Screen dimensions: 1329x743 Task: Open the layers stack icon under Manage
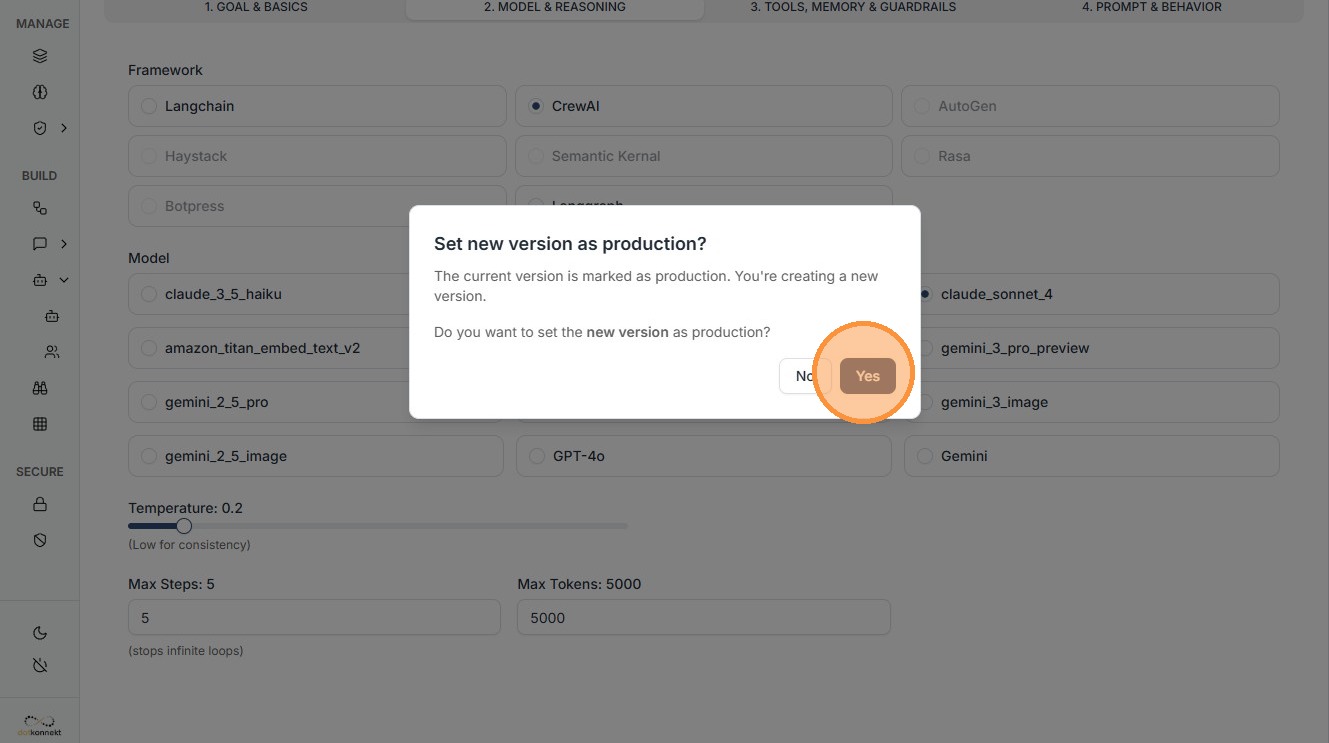coord(40,56)
